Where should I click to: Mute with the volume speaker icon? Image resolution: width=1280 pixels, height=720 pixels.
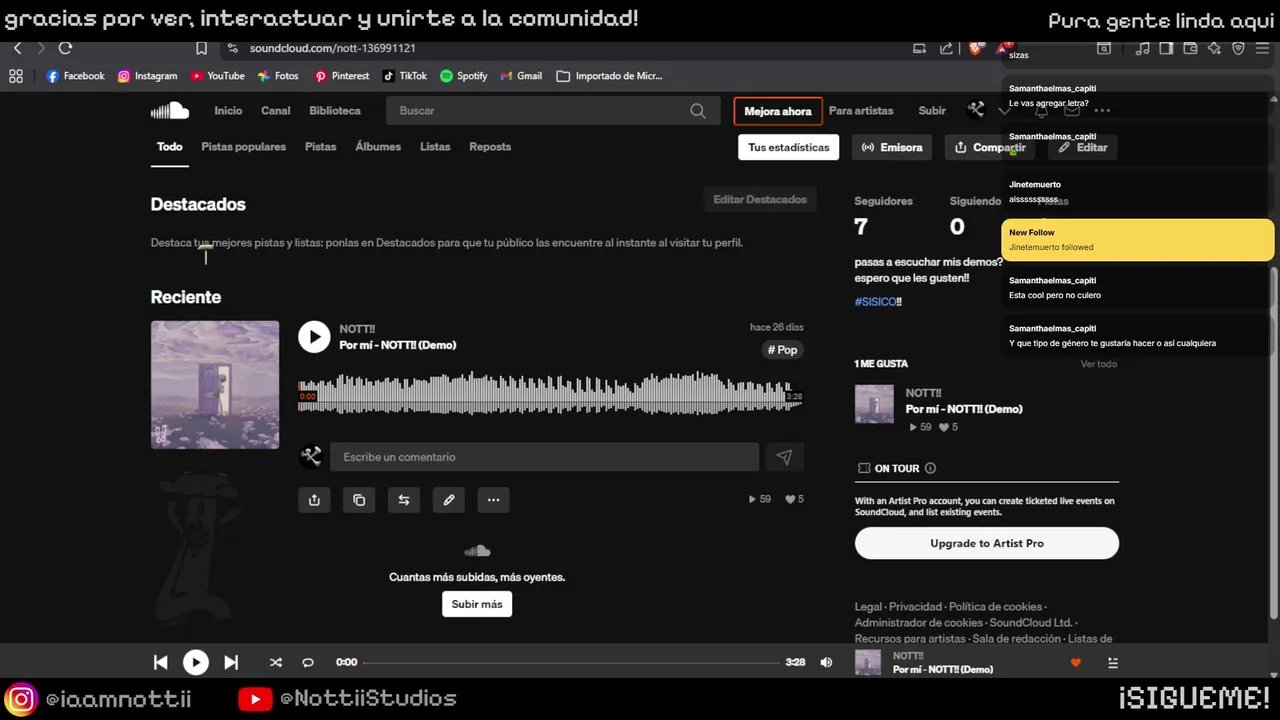point(826,662)
